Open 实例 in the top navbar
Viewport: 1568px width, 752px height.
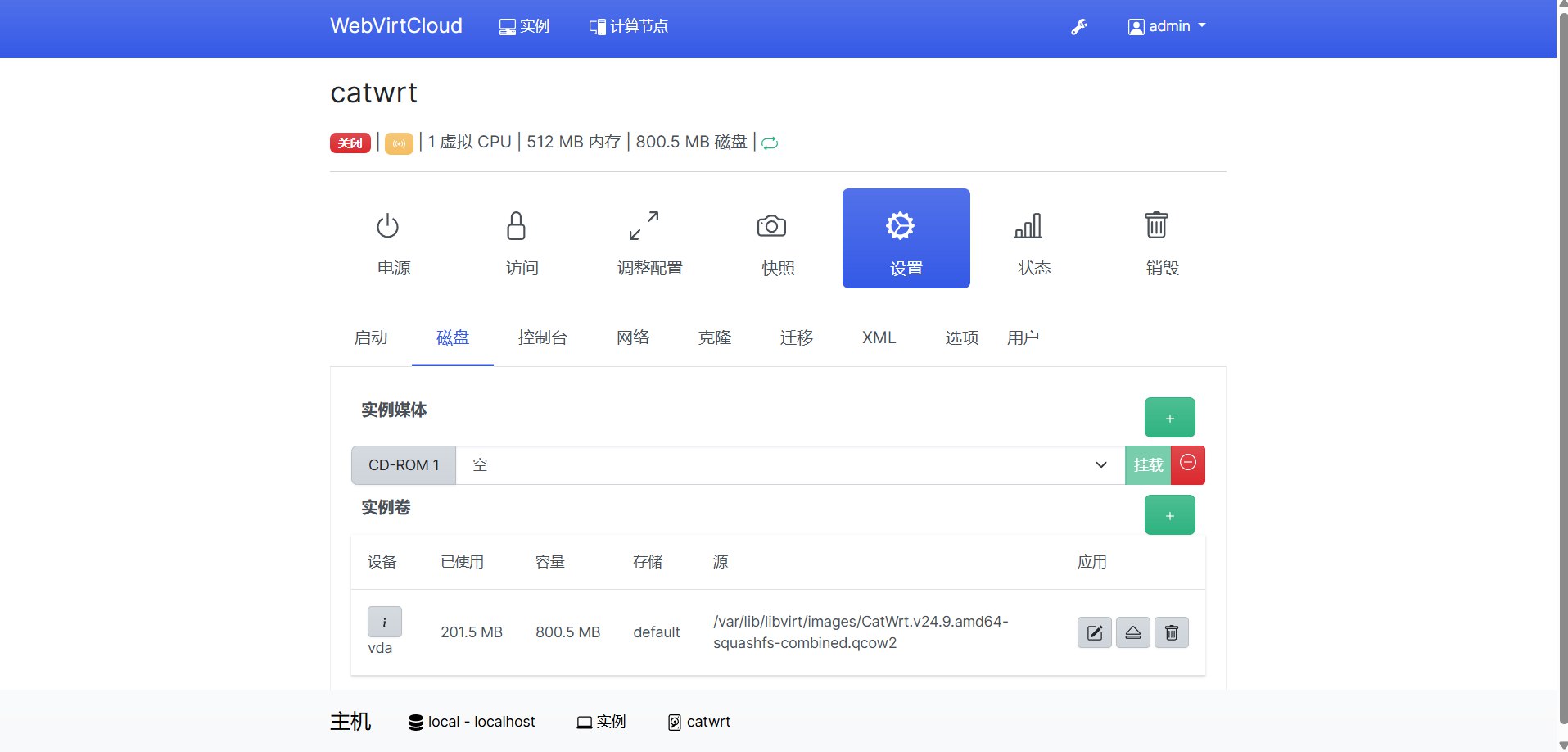tap(524, 26)
